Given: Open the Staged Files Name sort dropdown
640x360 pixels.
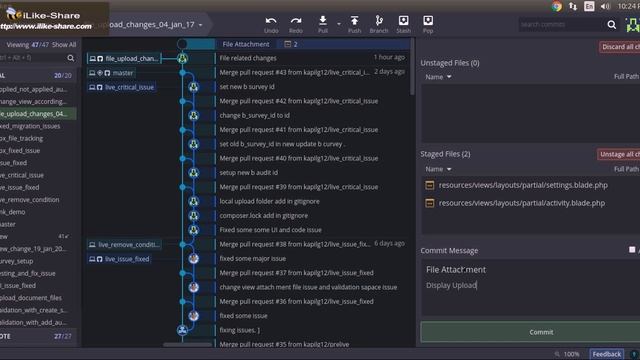Looking at the screenshot, I should [x=438, y=169].
